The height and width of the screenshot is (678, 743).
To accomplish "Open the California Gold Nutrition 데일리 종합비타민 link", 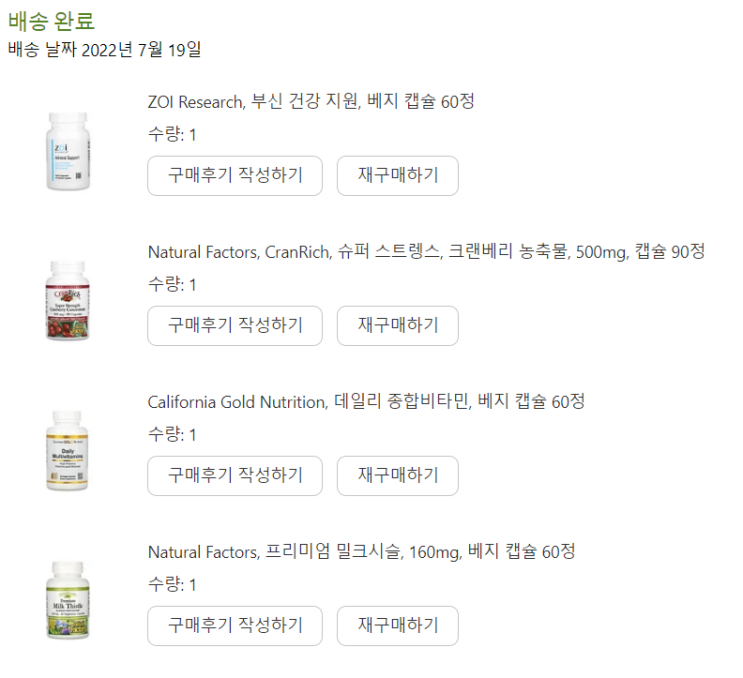I will pos(366,402).
